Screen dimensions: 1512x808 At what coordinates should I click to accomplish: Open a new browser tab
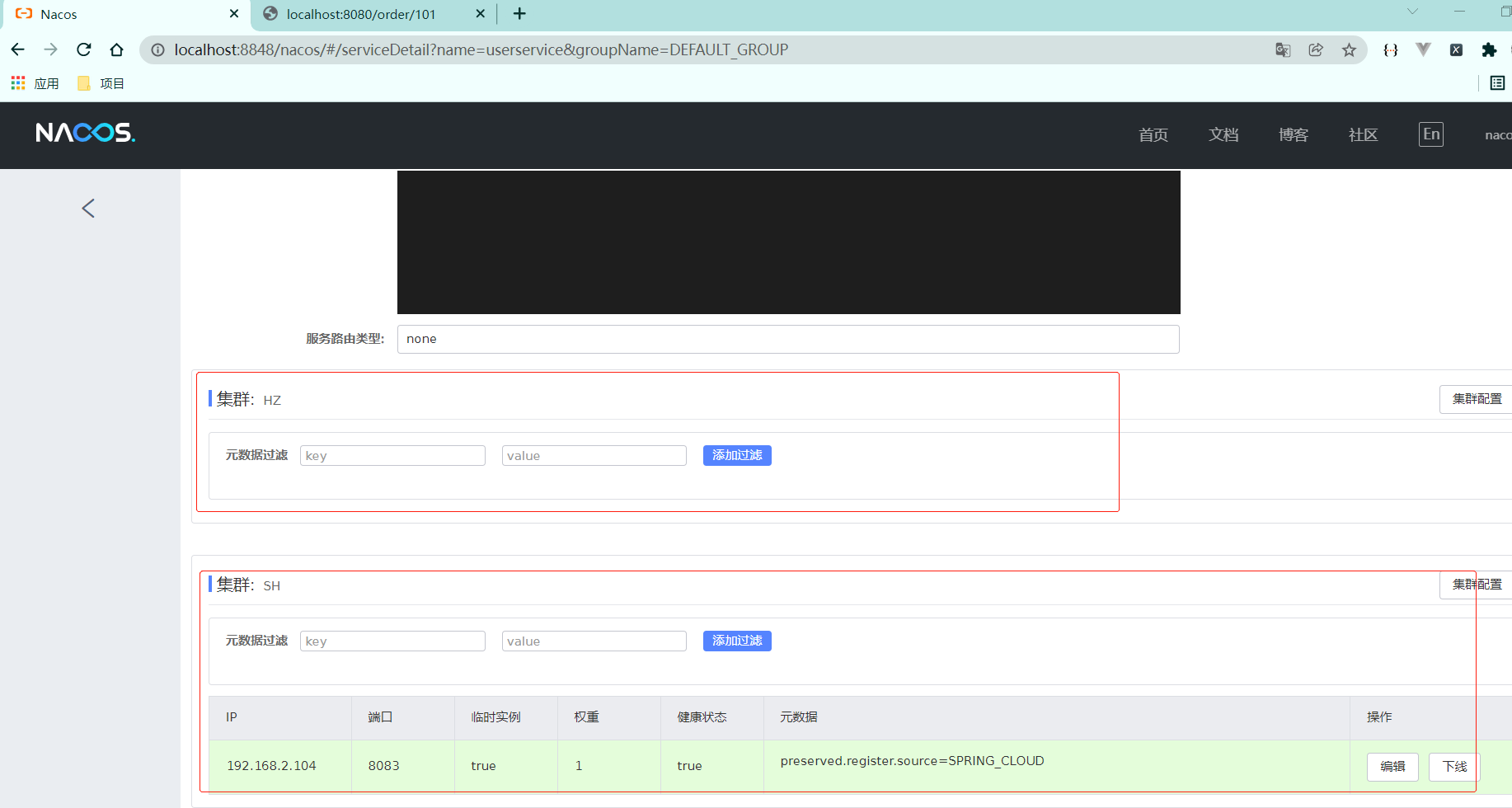point(519,14)
